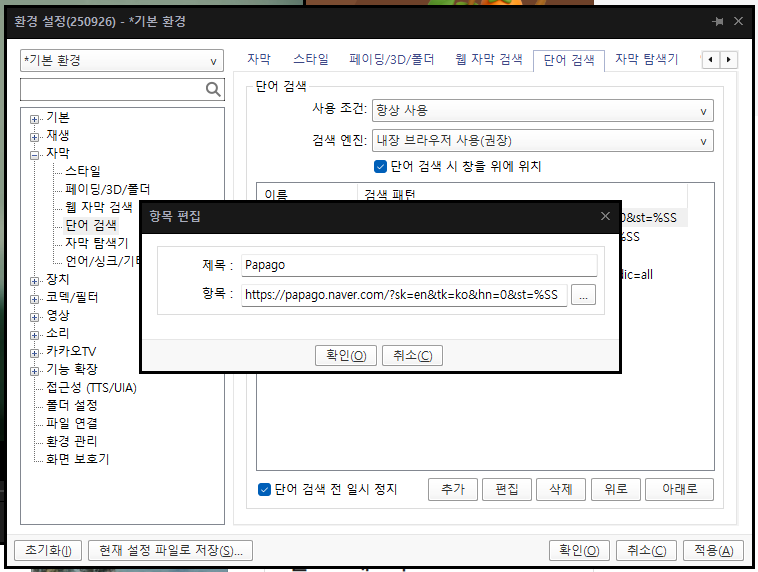Switch to the 웹 자막 검색 tab

489,59
